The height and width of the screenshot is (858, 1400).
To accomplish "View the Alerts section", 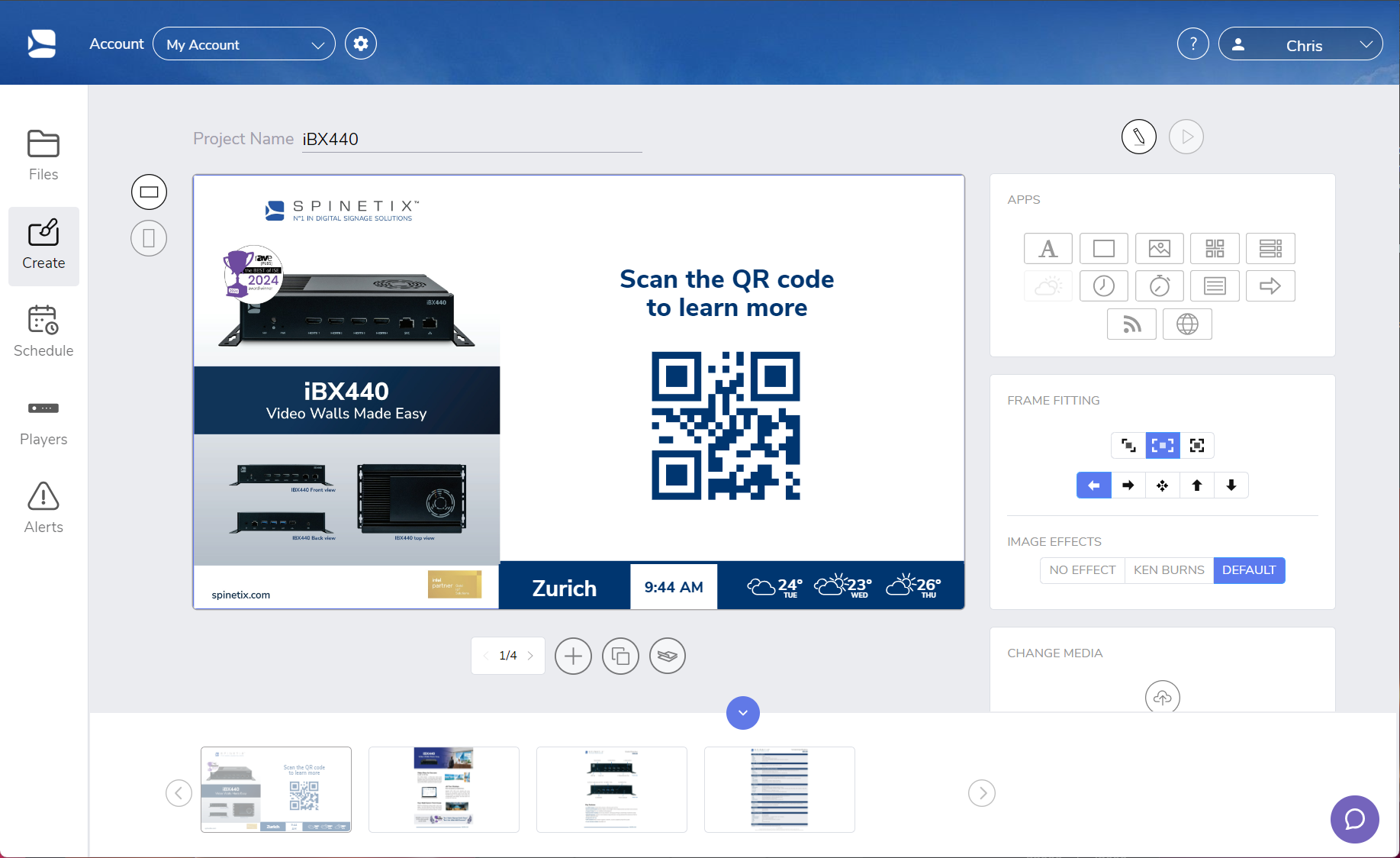I will click(x=43, y=509).
